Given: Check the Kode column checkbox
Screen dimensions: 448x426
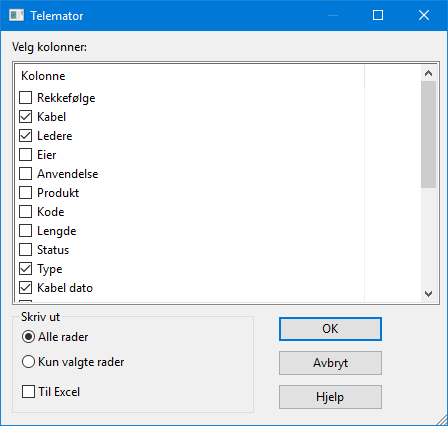Looking at the screenshot, I should click(x=26, y=212).
